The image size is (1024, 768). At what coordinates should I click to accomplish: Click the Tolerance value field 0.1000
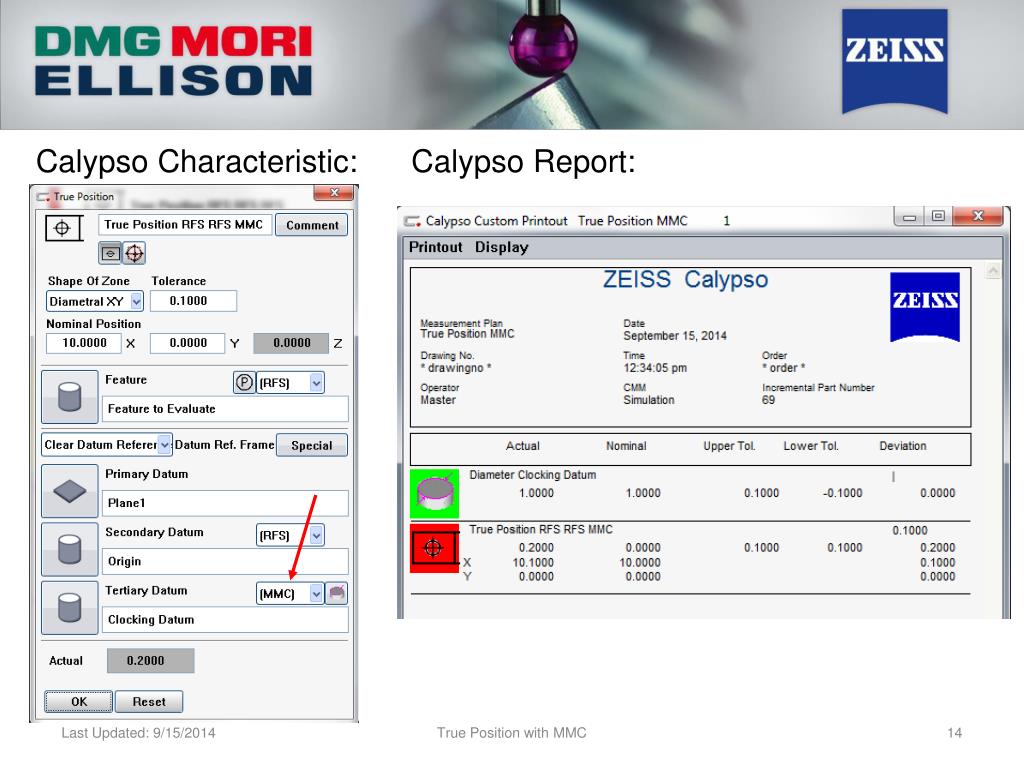point(193,301)
